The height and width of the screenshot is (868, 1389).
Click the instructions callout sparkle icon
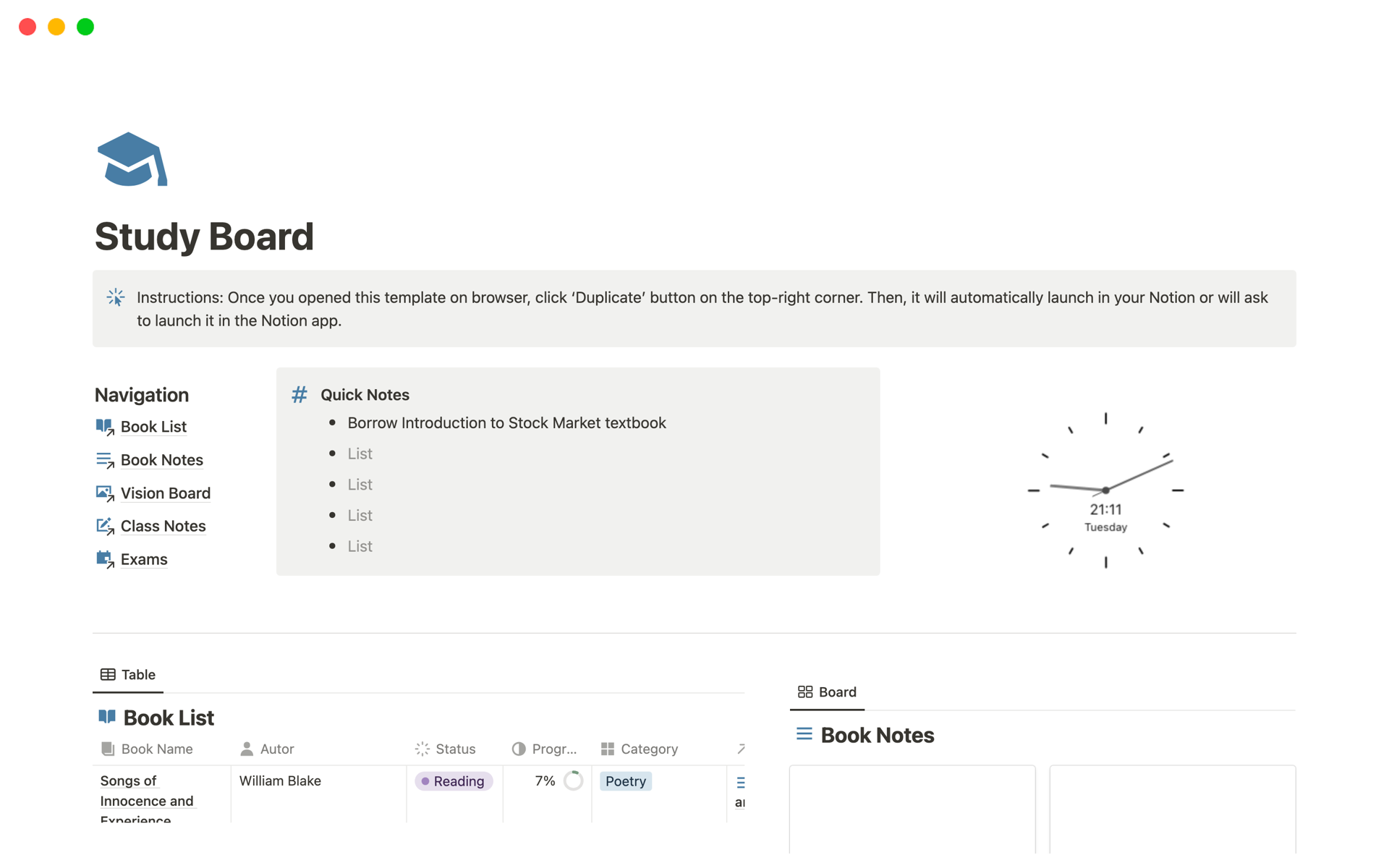coord(116,297)
